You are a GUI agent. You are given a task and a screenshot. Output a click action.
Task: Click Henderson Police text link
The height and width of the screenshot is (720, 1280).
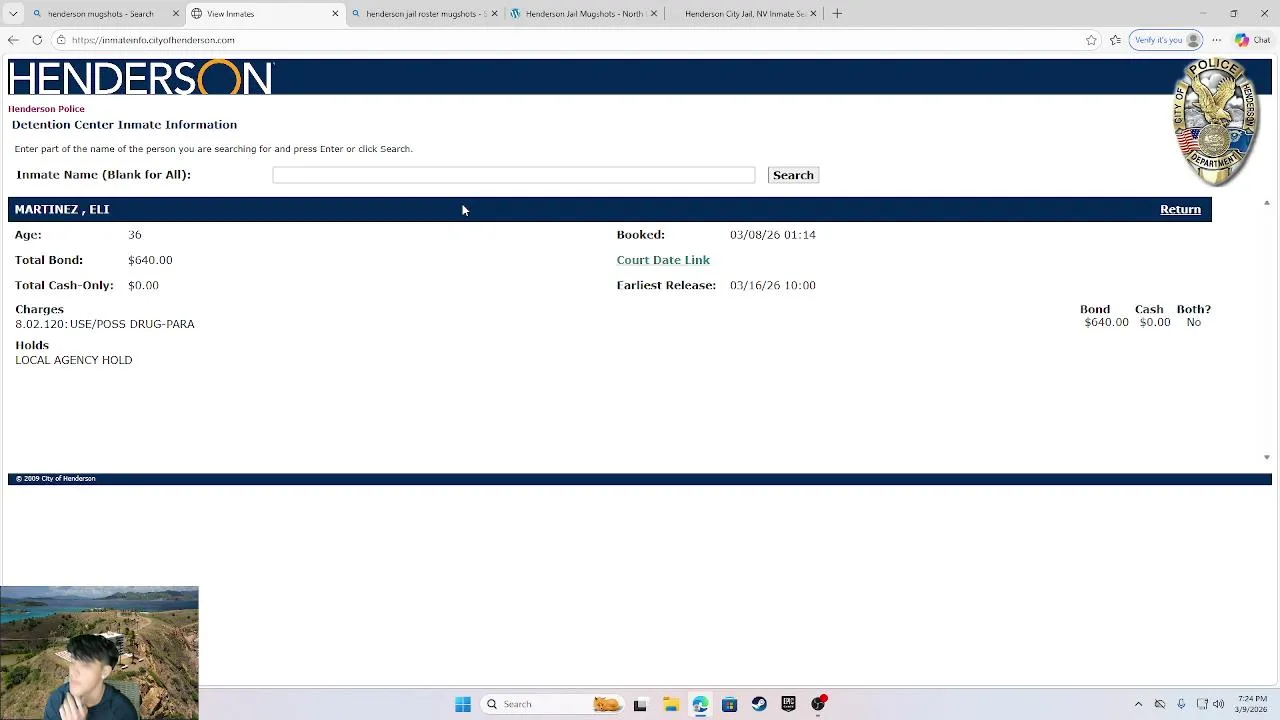tap(46, 109)
